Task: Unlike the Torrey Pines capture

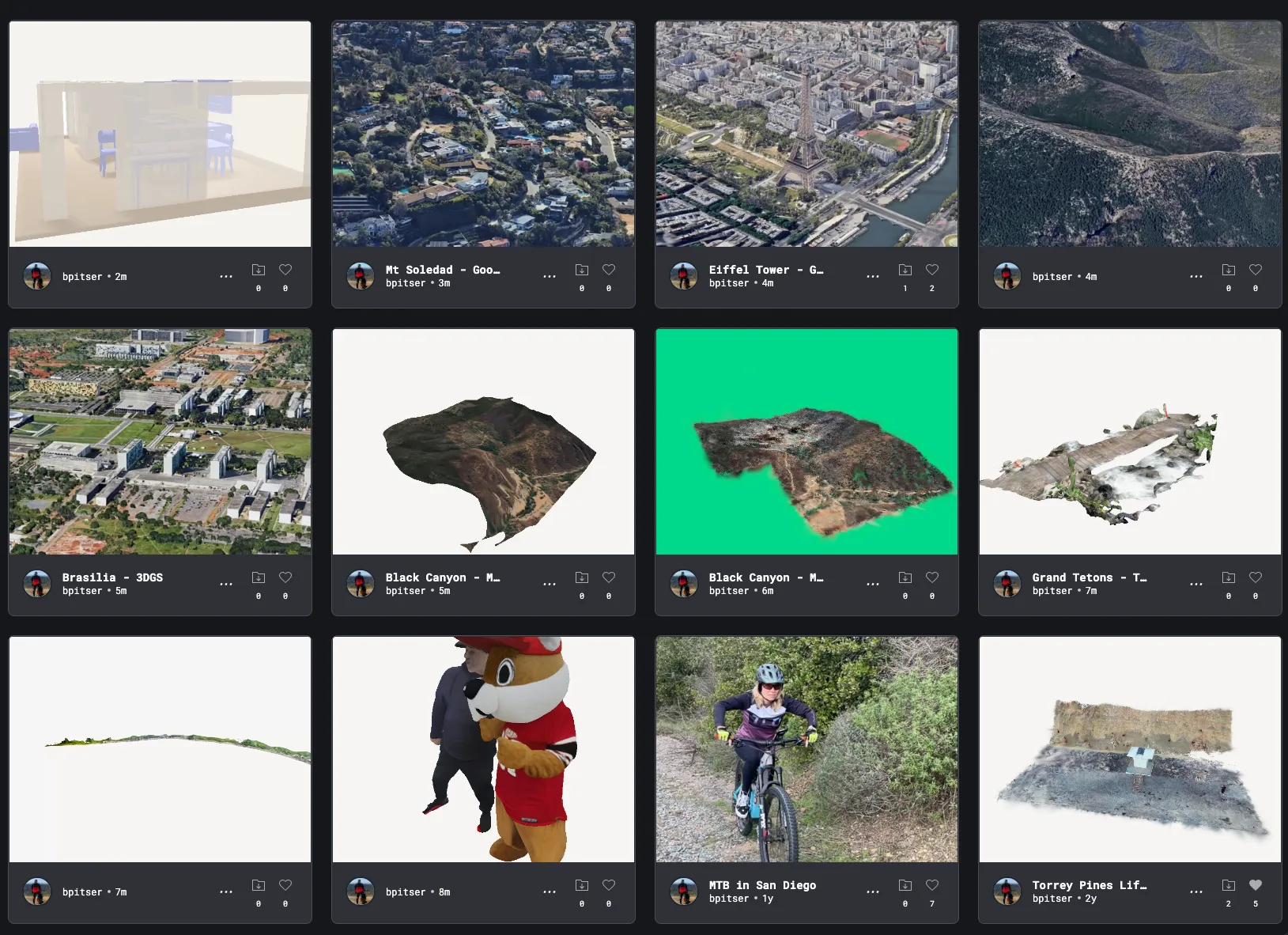Action: click(x=1256, y=885)
